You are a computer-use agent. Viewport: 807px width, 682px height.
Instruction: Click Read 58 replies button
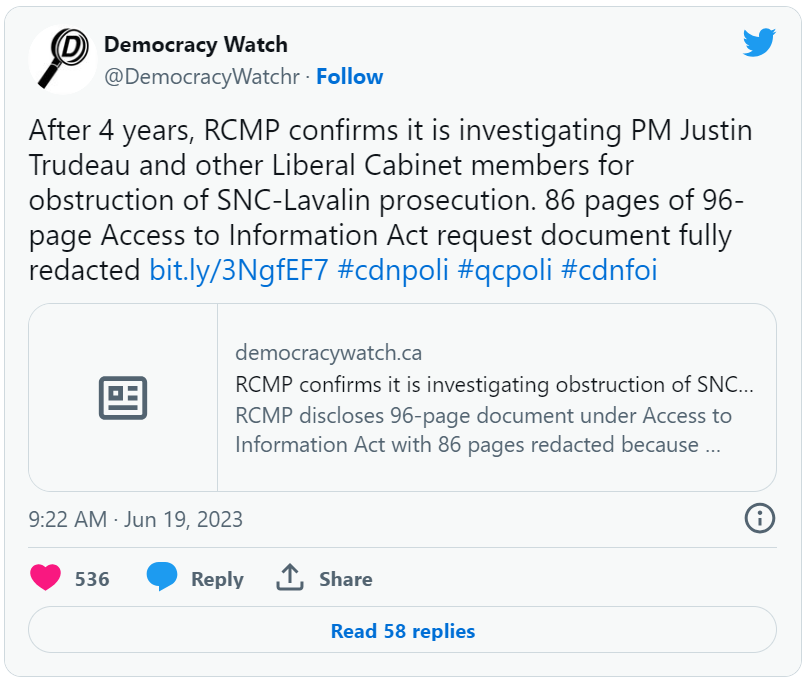402,630
